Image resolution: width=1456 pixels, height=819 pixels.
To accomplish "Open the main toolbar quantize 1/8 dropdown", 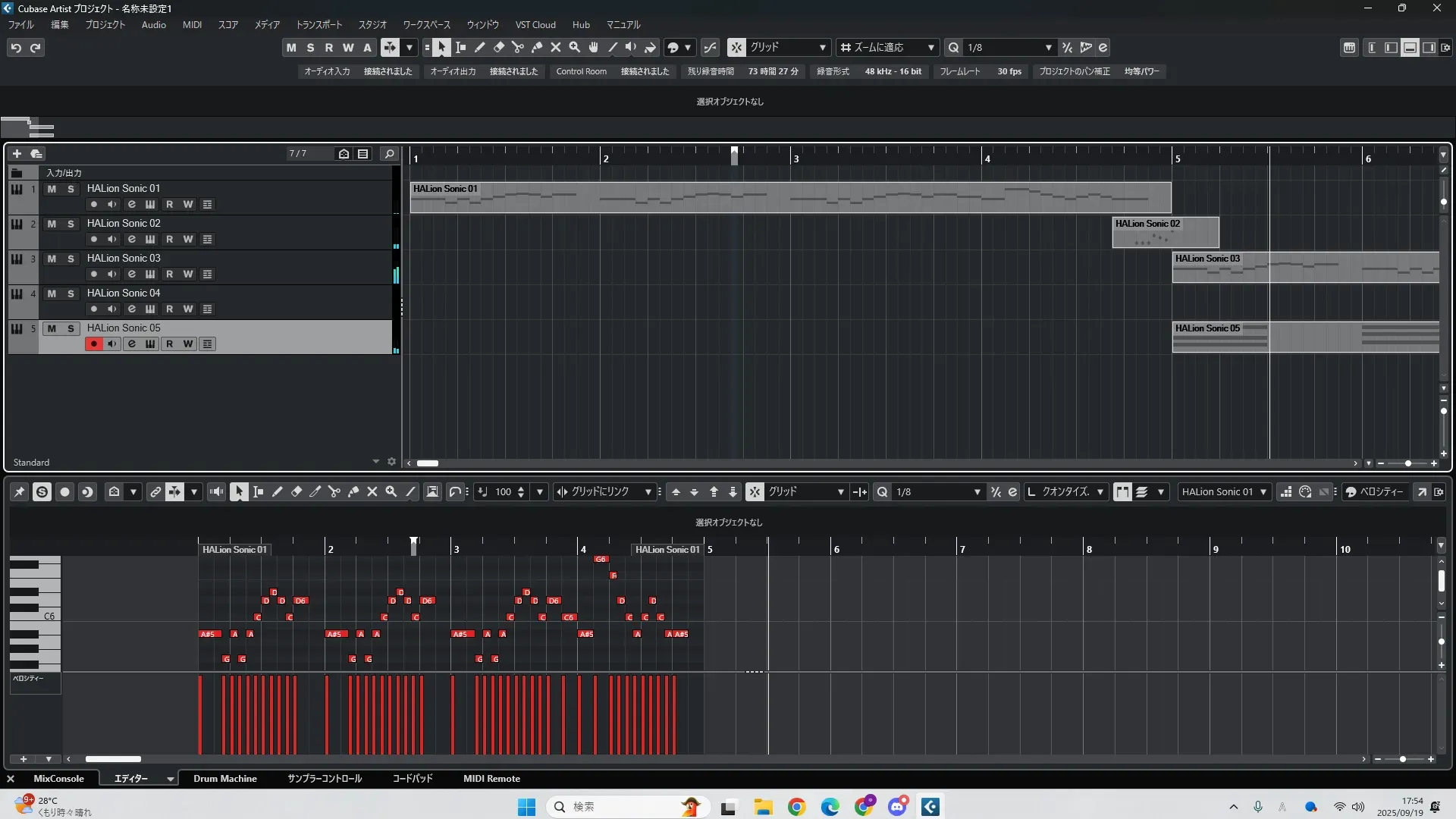I will [x=1048, y=48].
